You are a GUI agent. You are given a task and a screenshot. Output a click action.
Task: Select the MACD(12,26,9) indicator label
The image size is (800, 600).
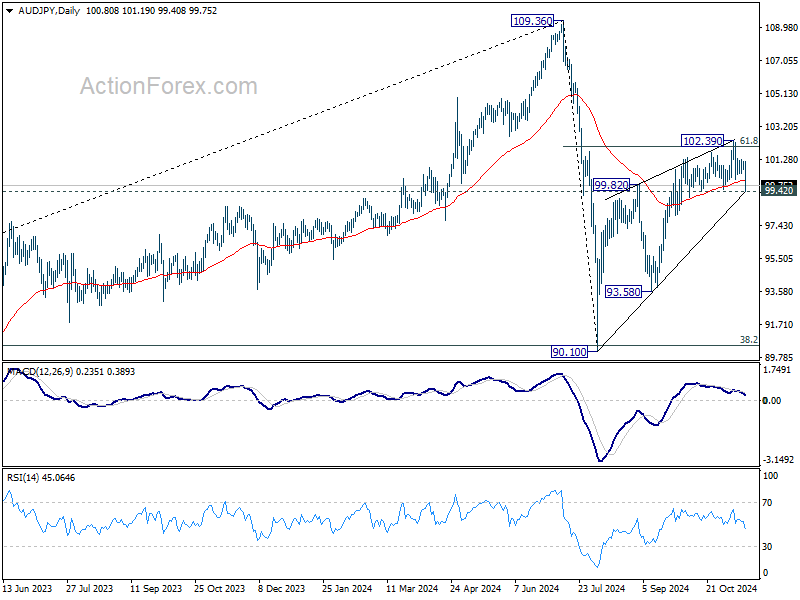coord(40,371)
